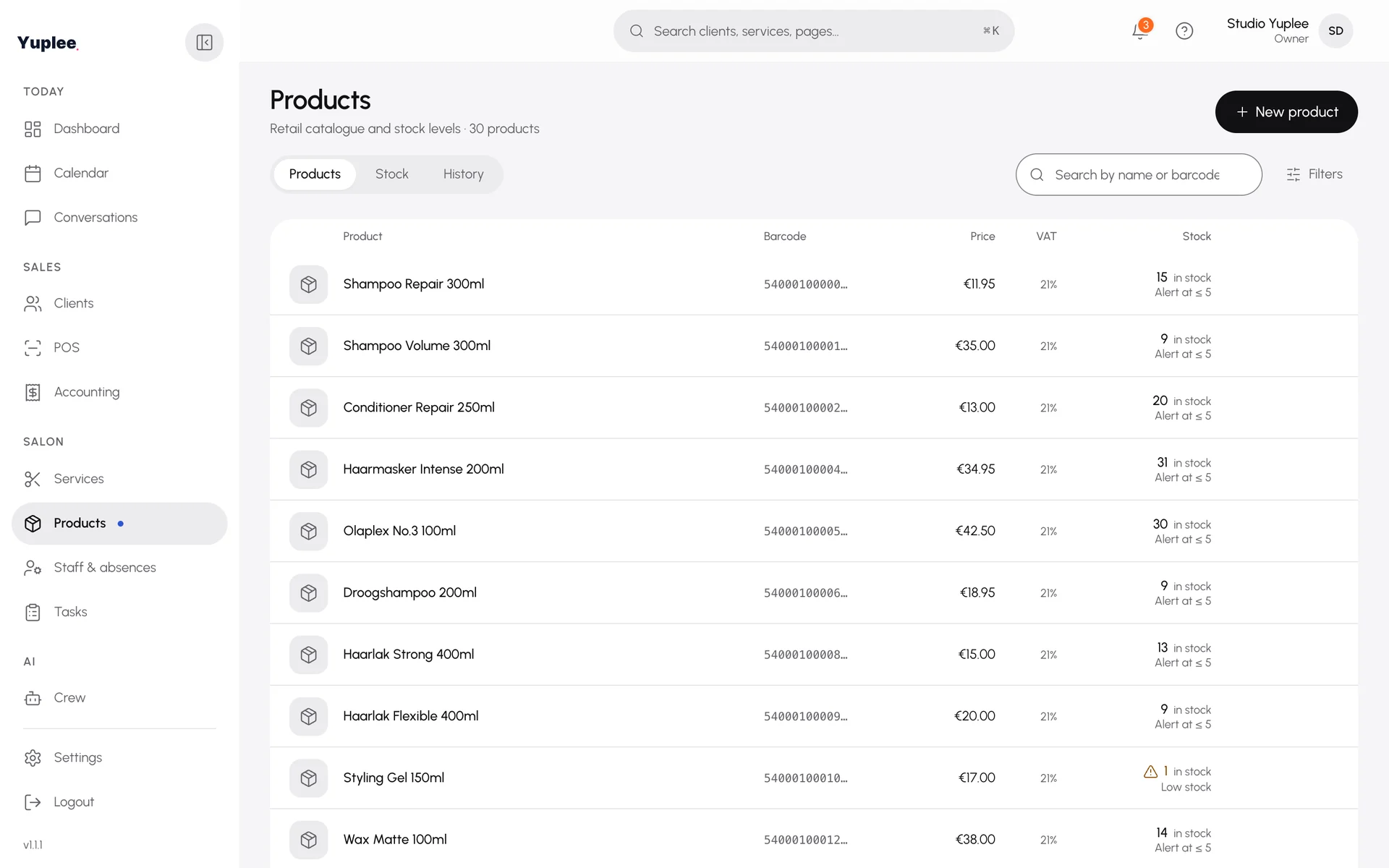Click the €11.95 price cell
The image size is (1389, 868).
click(x=979, y=284)
